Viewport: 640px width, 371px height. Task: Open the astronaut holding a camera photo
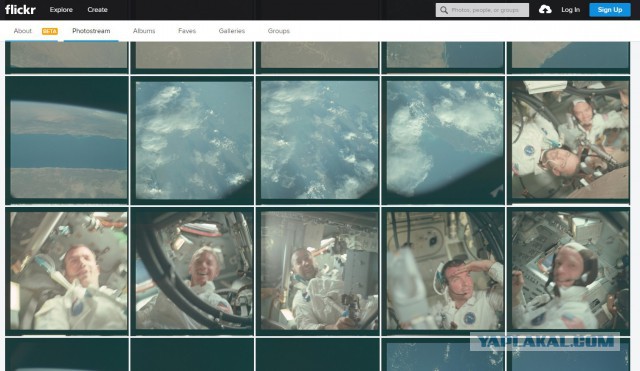click(318, 271)
